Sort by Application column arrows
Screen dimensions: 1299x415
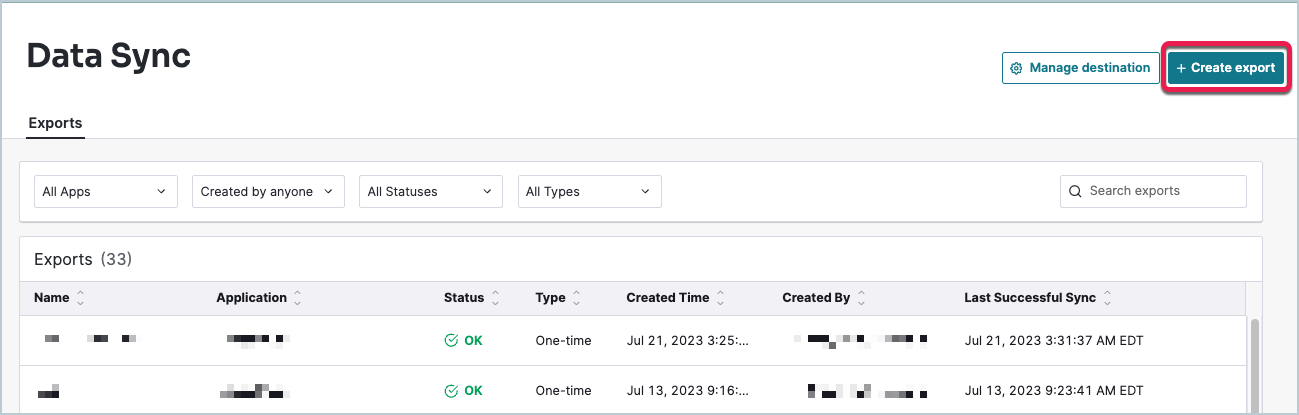[x=297, y=298]
